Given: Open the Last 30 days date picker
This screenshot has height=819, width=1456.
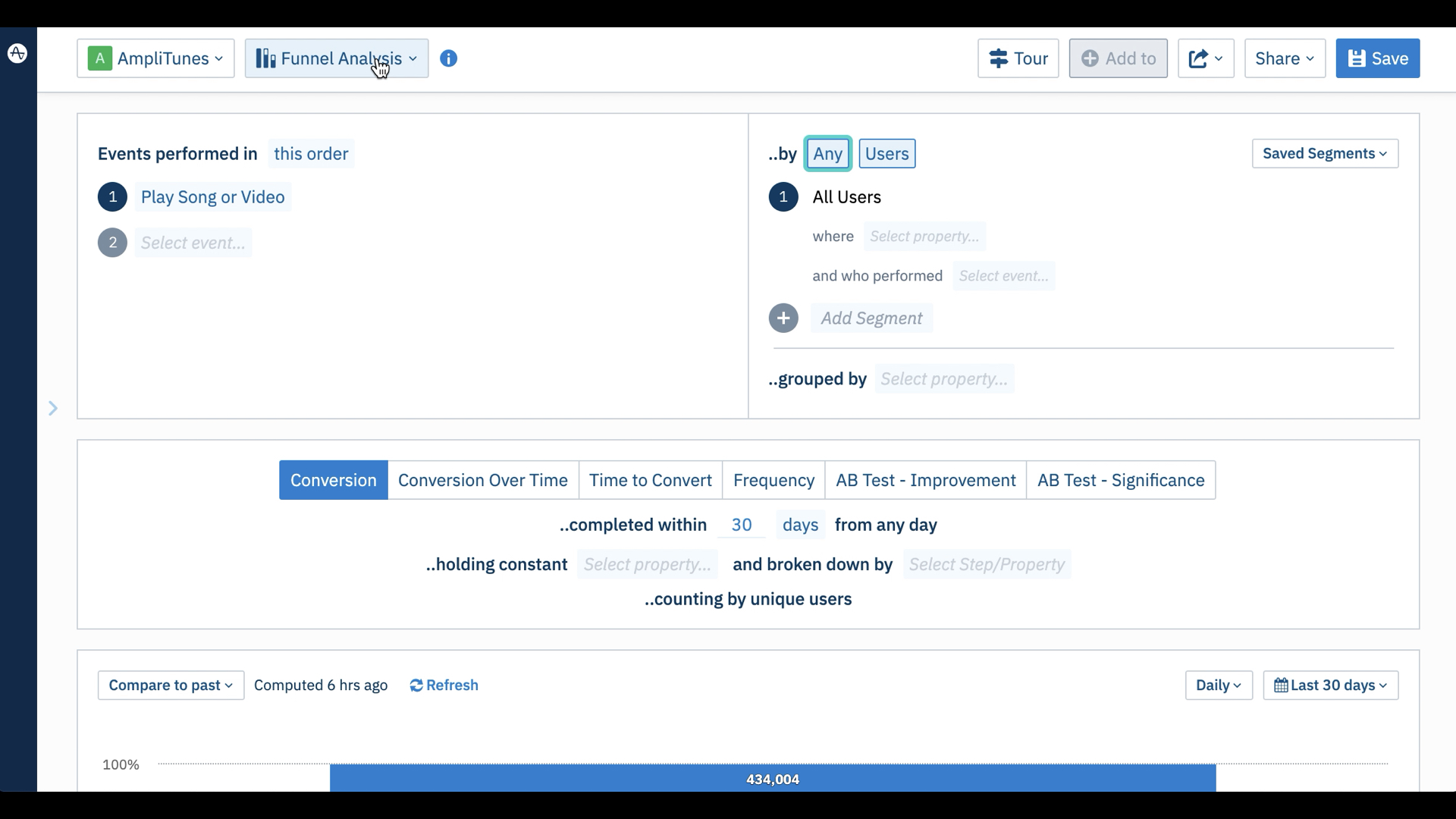Looking at the screenshot, I should (x=1330, y=686).
